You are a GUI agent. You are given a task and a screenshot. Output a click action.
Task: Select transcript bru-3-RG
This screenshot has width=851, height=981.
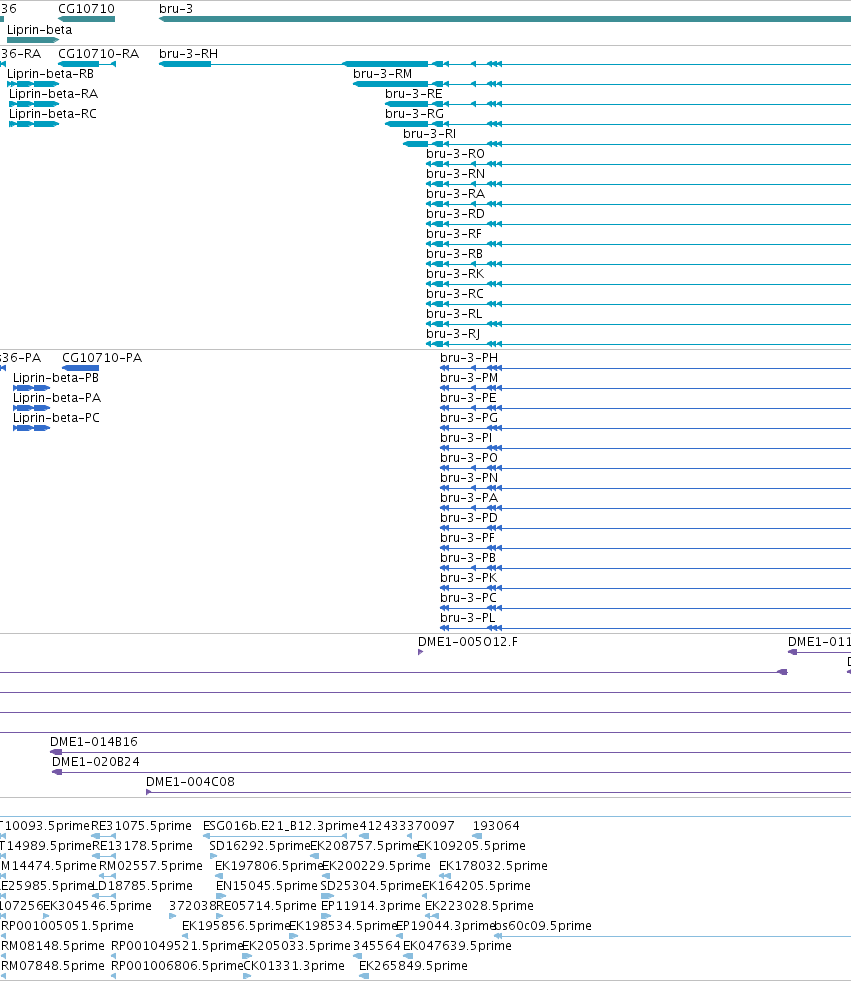point(414,114)
